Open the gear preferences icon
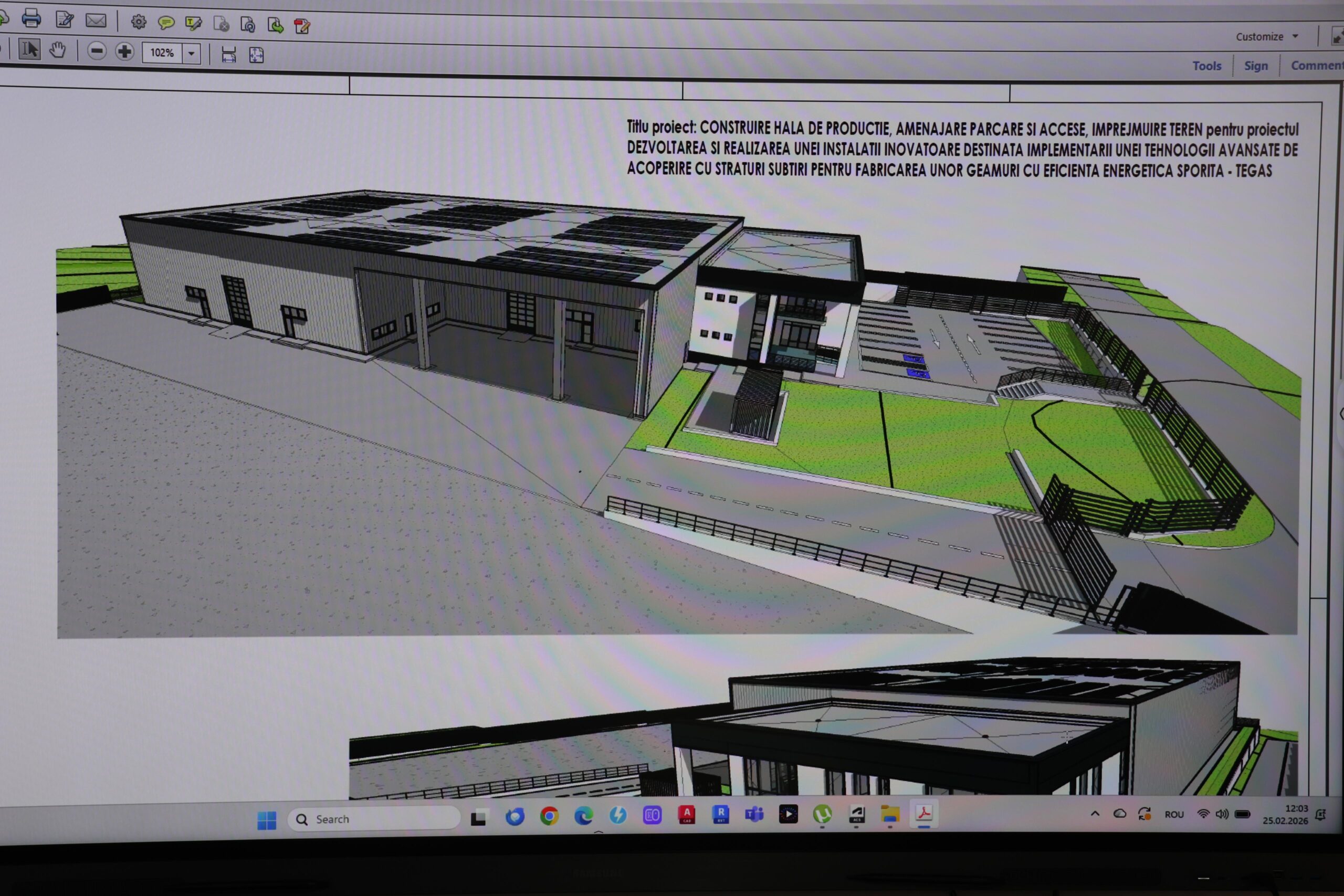This screenshot has width=1344, height=896. (x=138, y=22)
